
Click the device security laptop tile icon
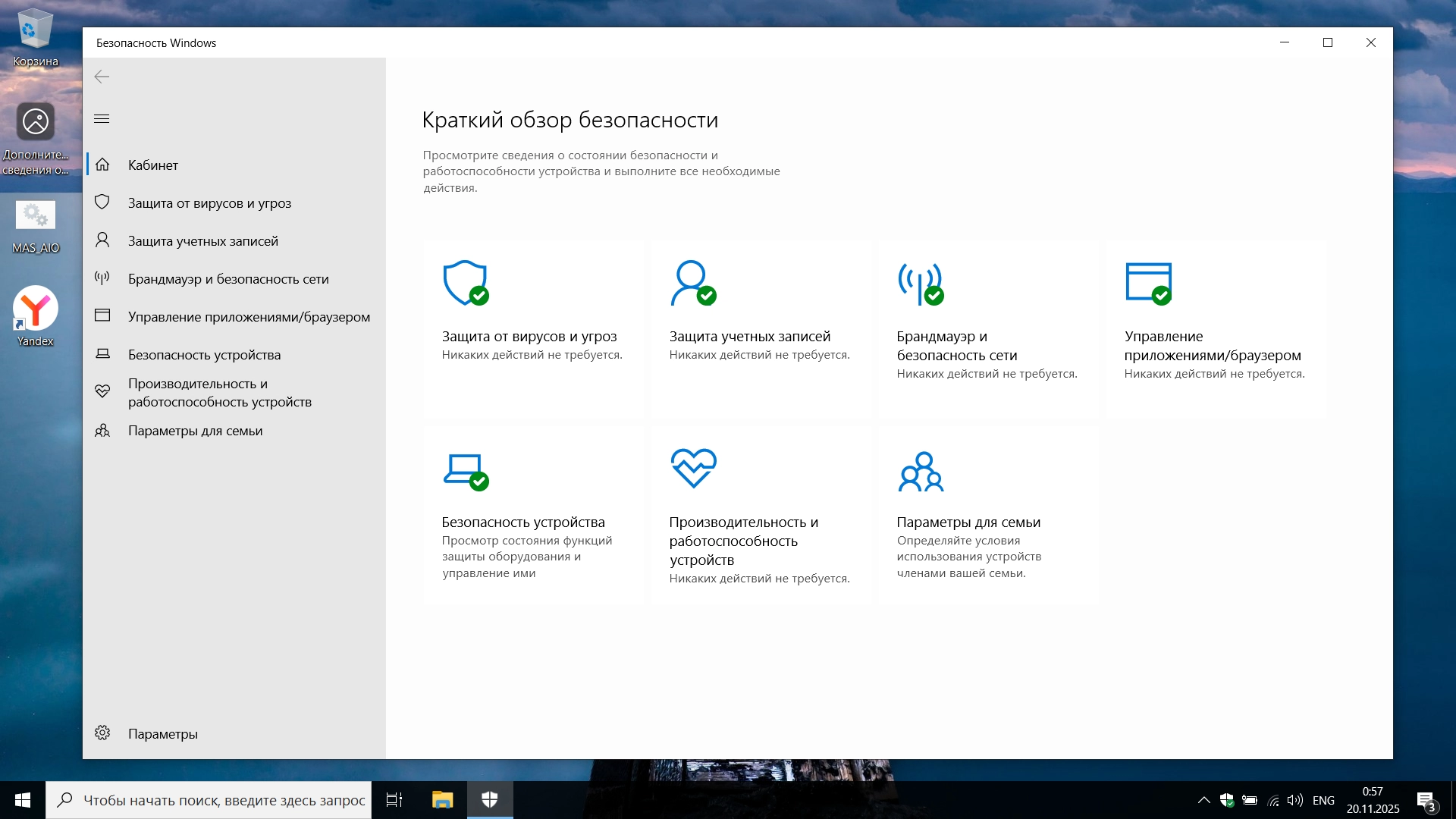pos(465,470)
